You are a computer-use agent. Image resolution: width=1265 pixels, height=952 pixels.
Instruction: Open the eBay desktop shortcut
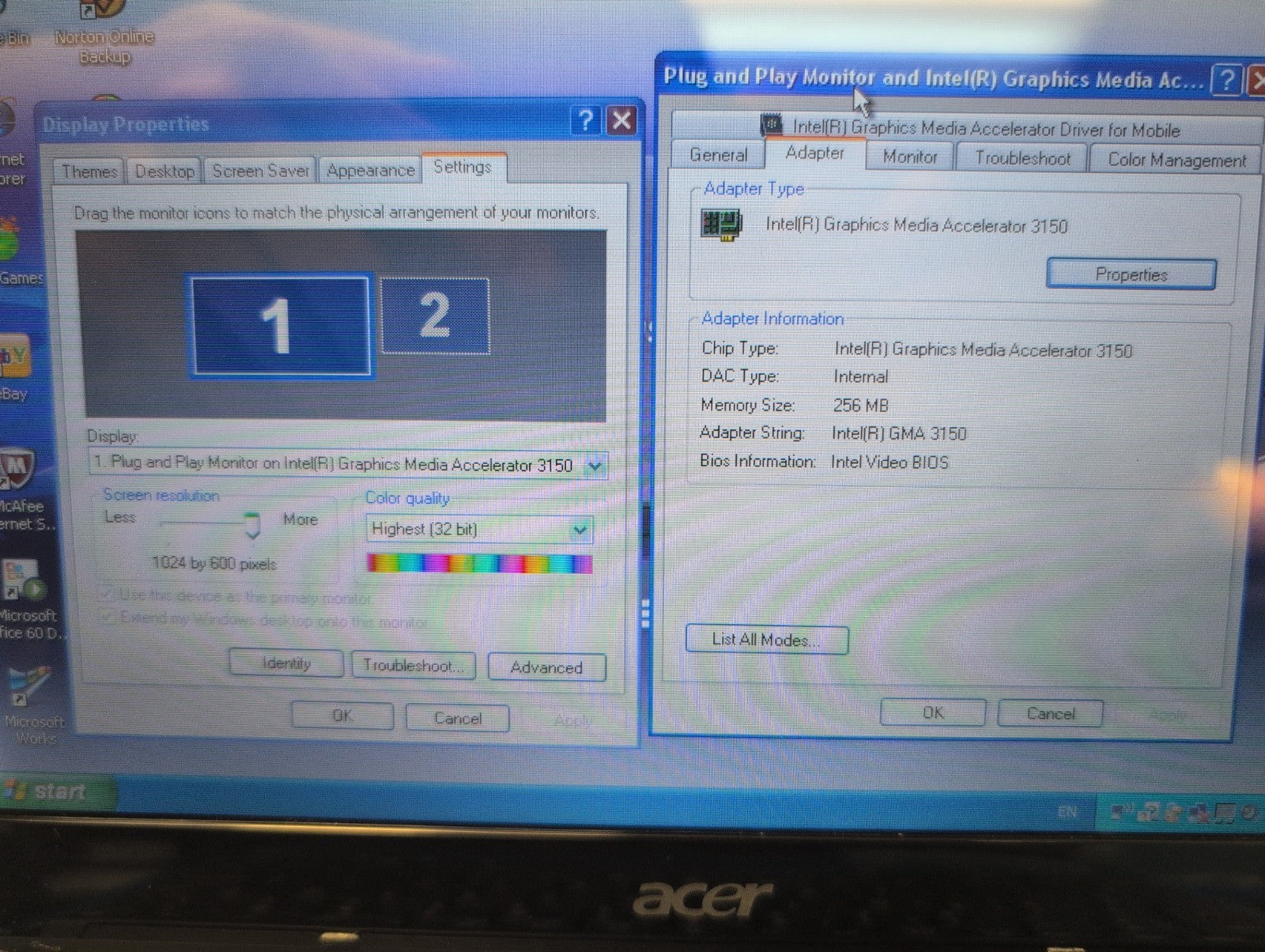(x=14, y=368)
